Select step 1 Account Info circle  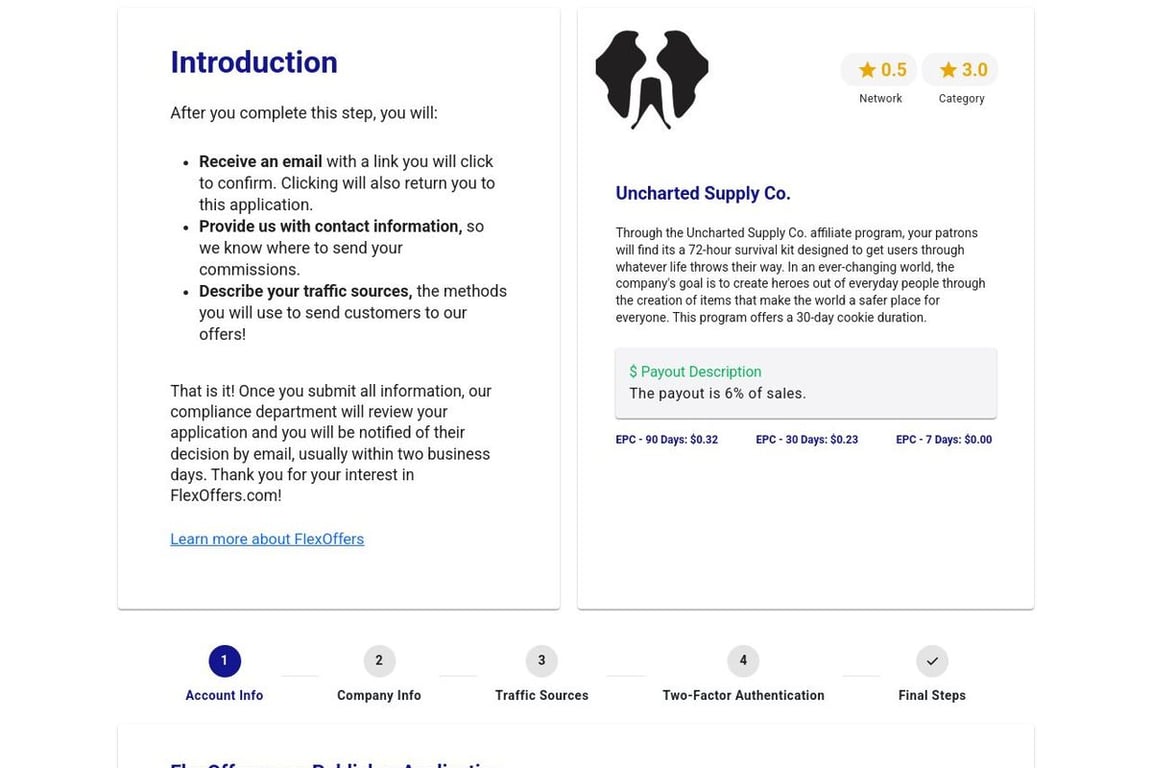(x=224, y=661)
